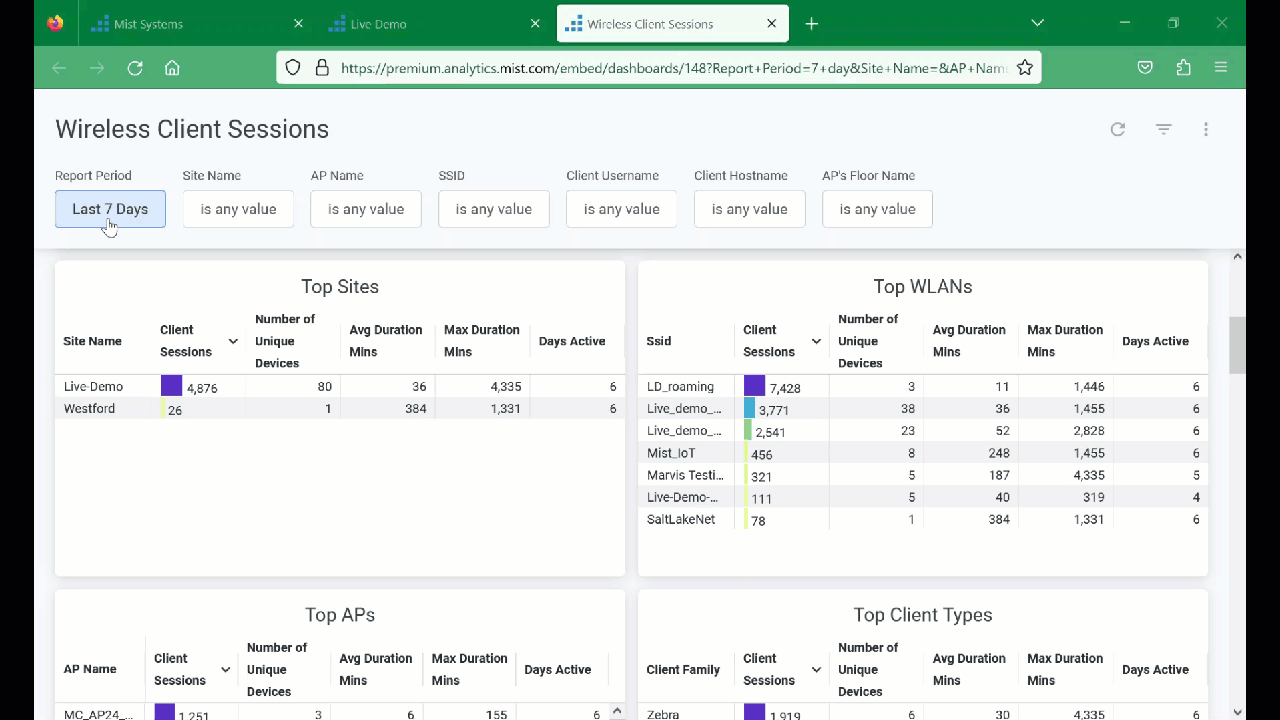Screen dimensions: 1280x720
Task: Click the purple LD_roaming sessions bar
Action: [754, 386]
